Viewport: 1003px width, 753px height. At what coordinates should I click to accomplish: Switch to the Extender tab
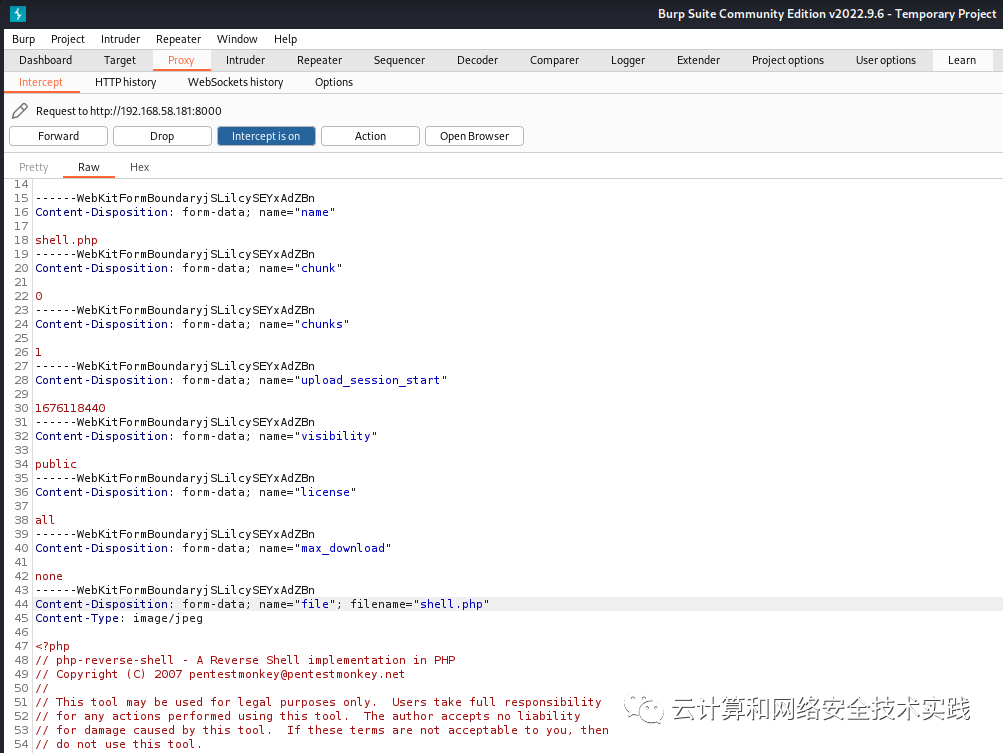coord(699,60)
